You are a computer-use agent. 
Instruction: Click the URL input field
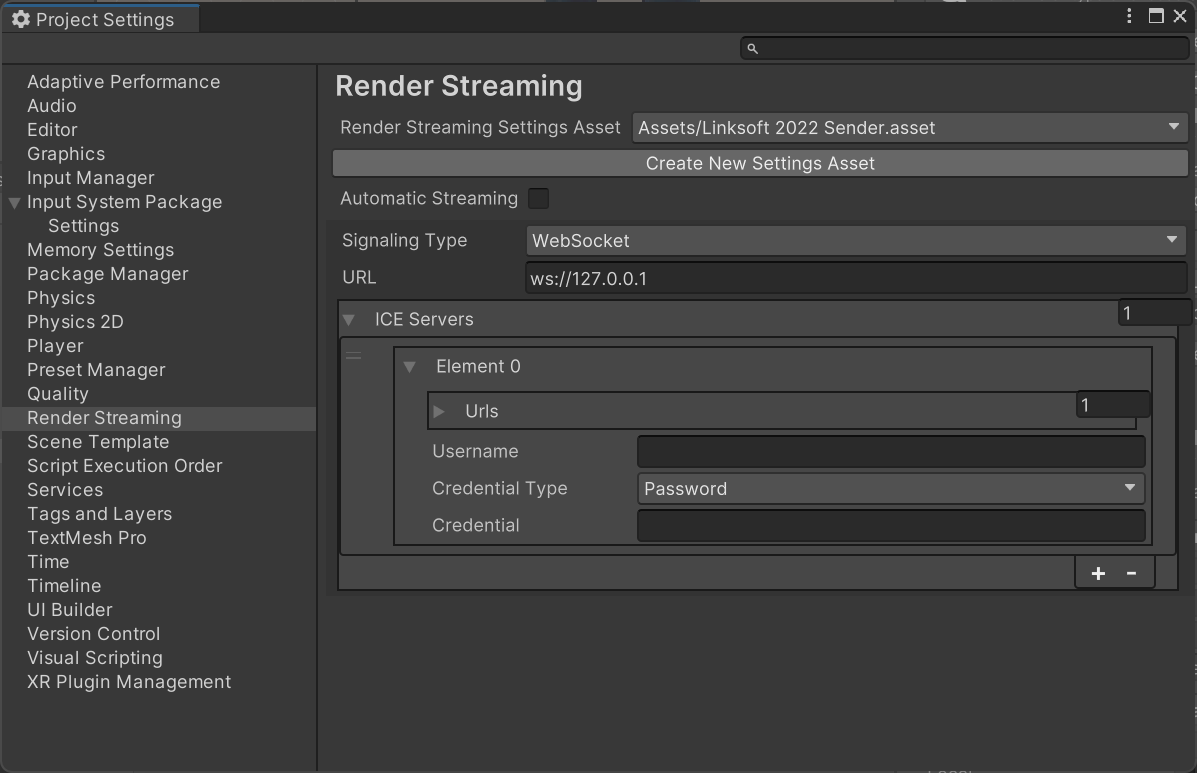pyautogui.click(x=855, y=278)
